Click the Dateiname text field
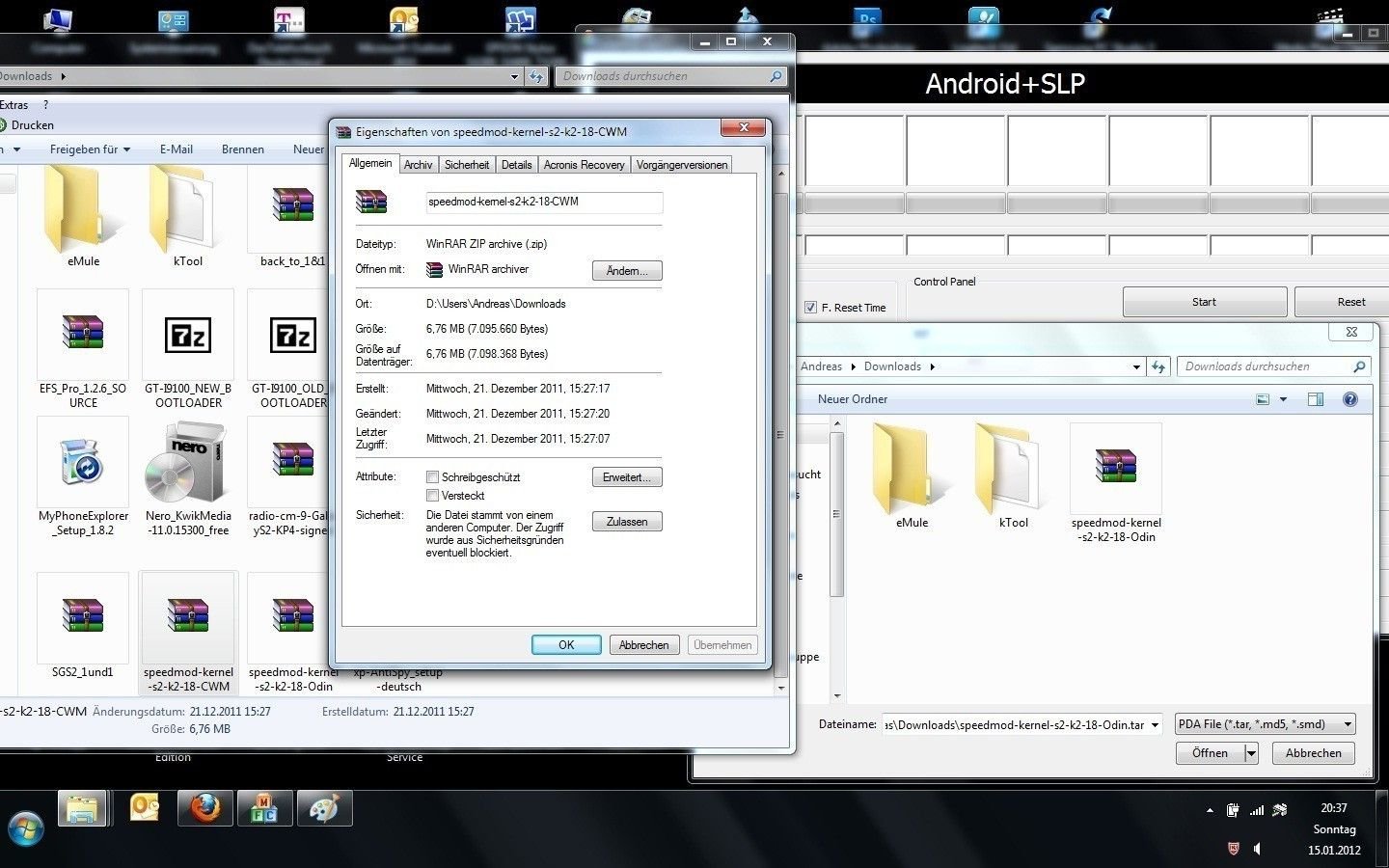The image size is (1389, 868). click(1014, 725)
